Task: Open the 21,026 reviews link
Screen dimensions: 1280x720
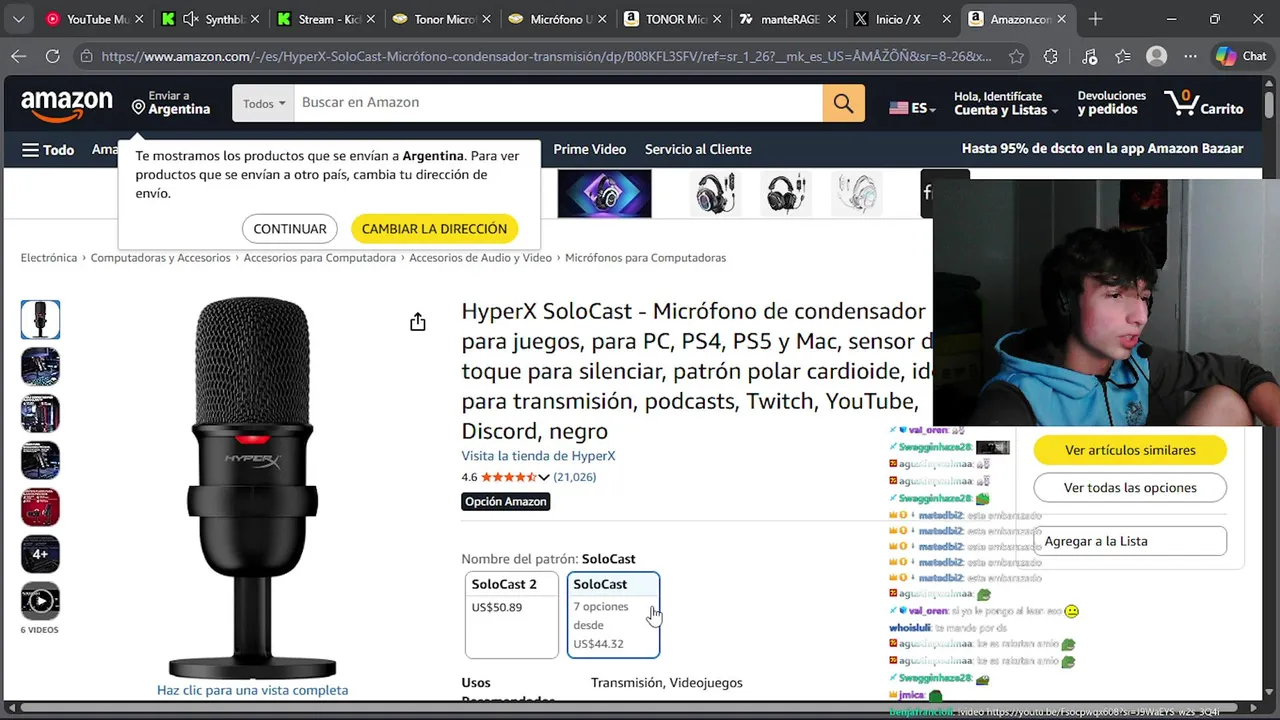Action: click(575, 477)
